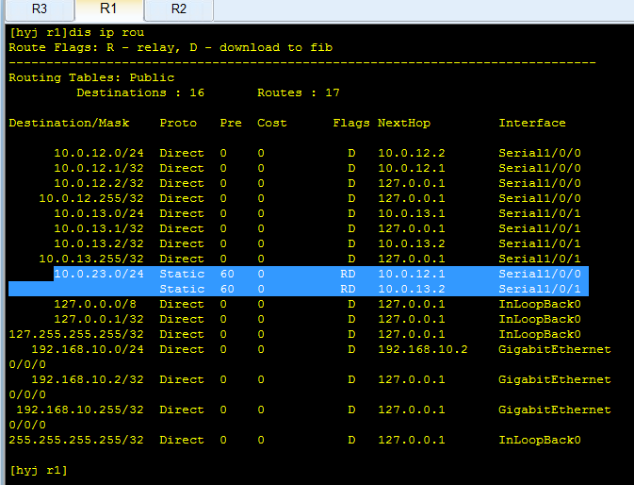Click highlighted destination 10.0.23.0/24
This screenshot has height=485, width=635.
(99, 274)
